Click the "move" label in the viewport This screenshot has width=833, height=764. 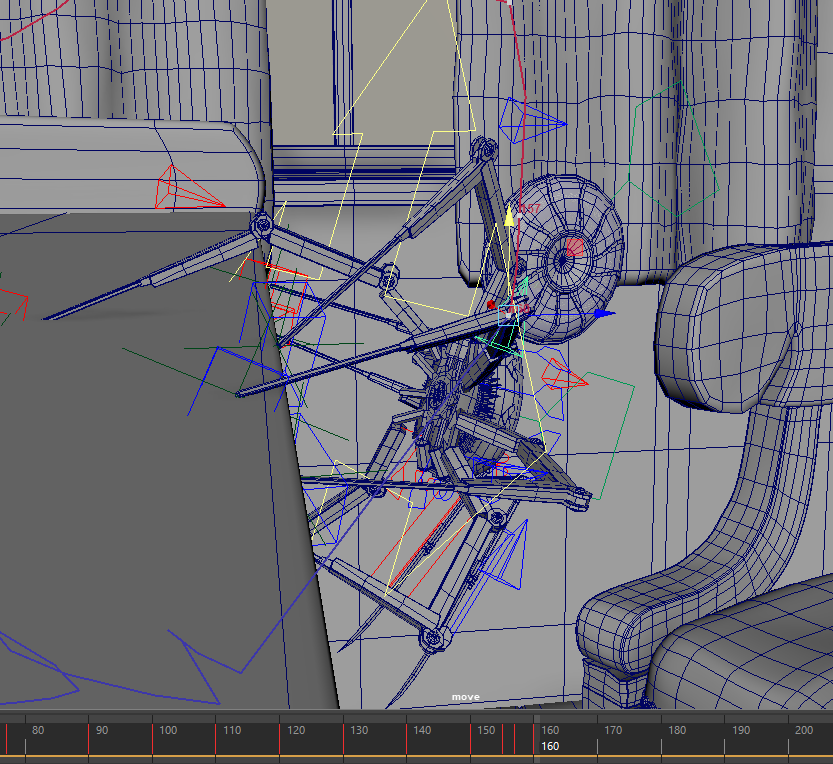[465, 697]
